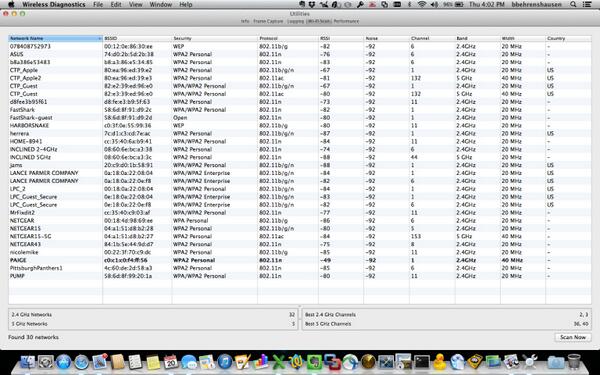The width and height of the screenshot is (600, 375).
Task: Open the Wireless Diagnostics application menu
Action: [x=54, y=5]
